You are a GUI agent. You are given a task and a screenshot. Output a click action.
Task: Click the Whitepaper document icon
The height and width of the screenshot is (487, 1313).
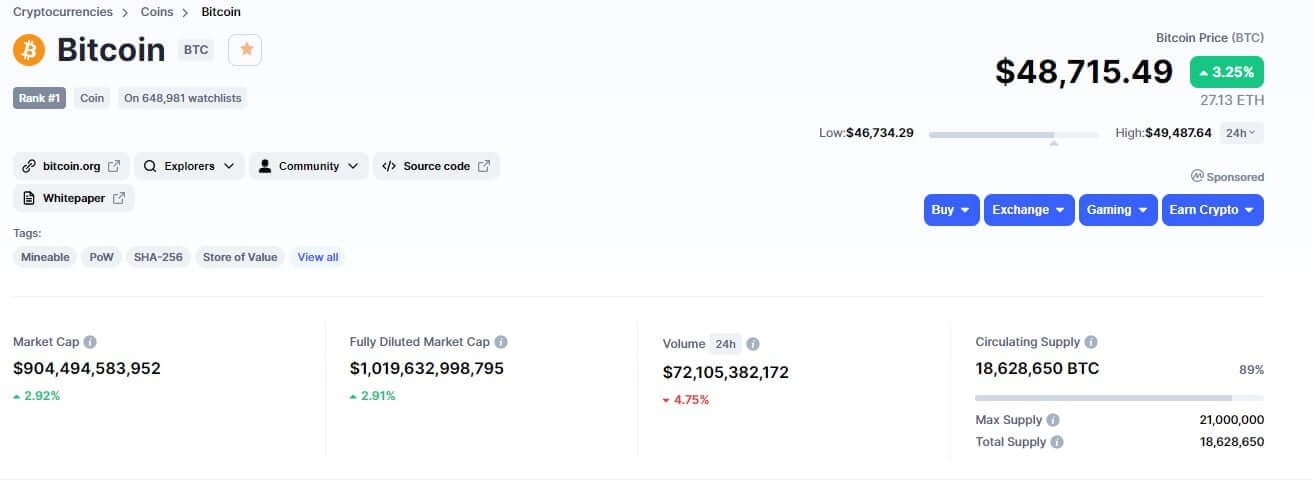tap(29, 198)
